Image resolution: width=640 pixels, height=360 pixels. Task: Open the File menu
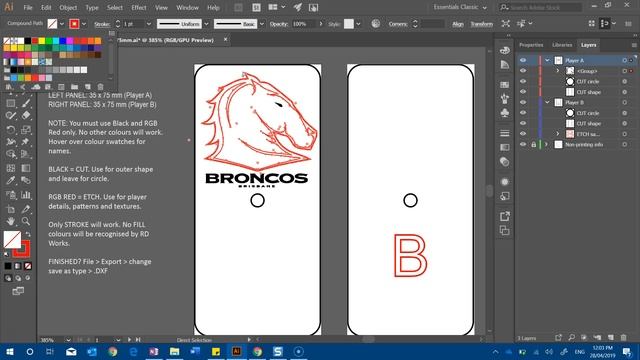pos(28,7)
